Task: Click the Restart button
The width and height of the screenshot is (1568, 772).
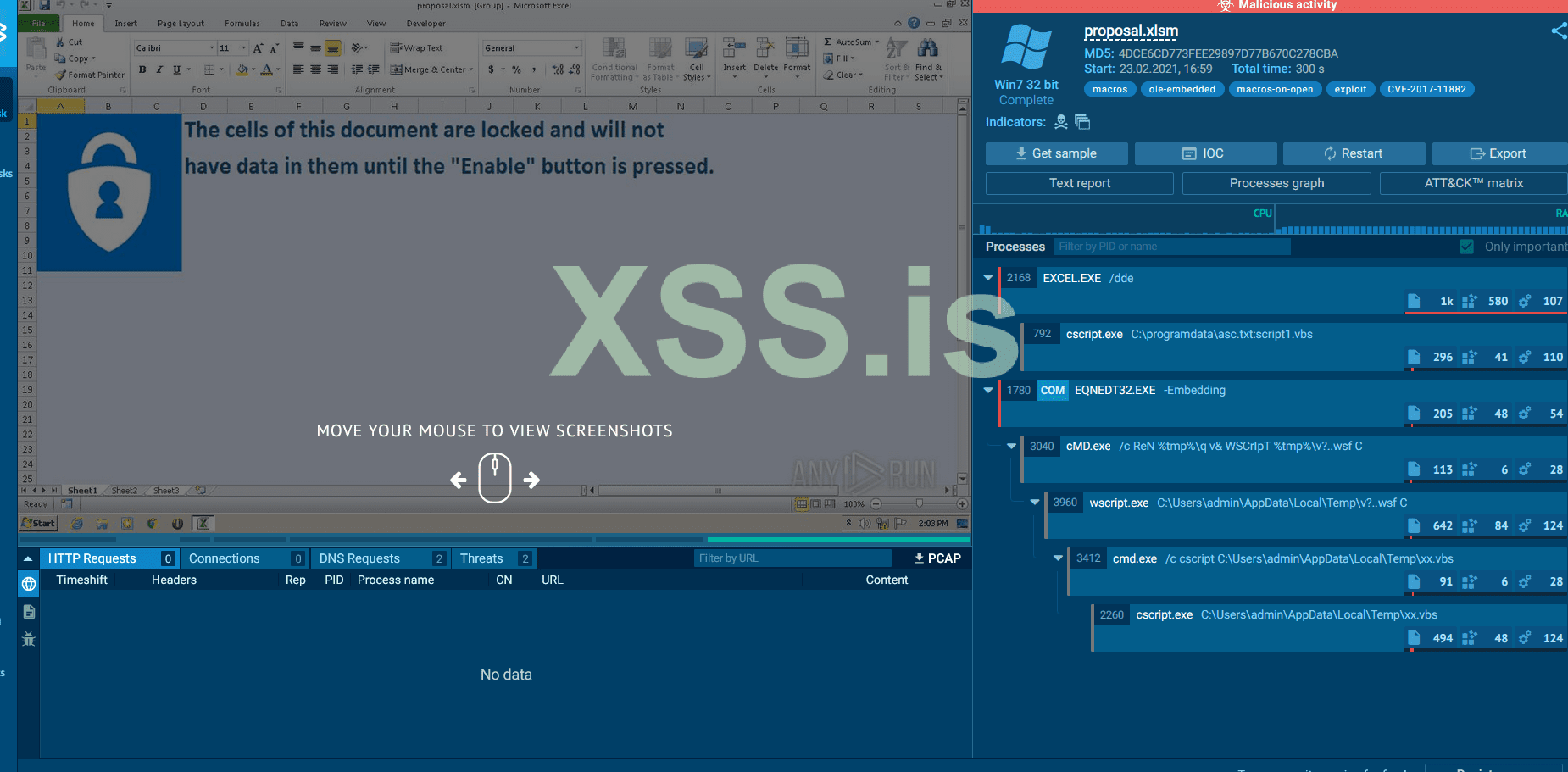Action: [1354, 153]
